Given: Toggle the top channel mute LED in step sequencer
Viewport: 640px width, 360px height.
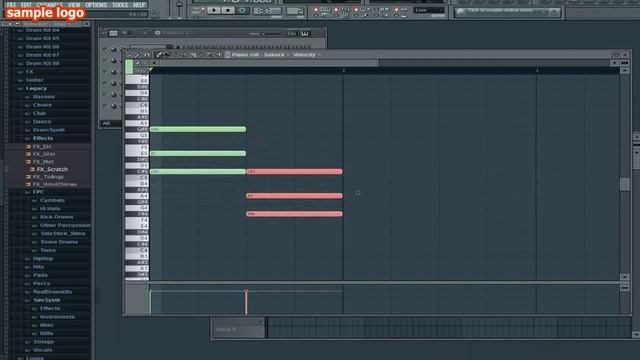Looking at the screenshot, I should point(105,49).
